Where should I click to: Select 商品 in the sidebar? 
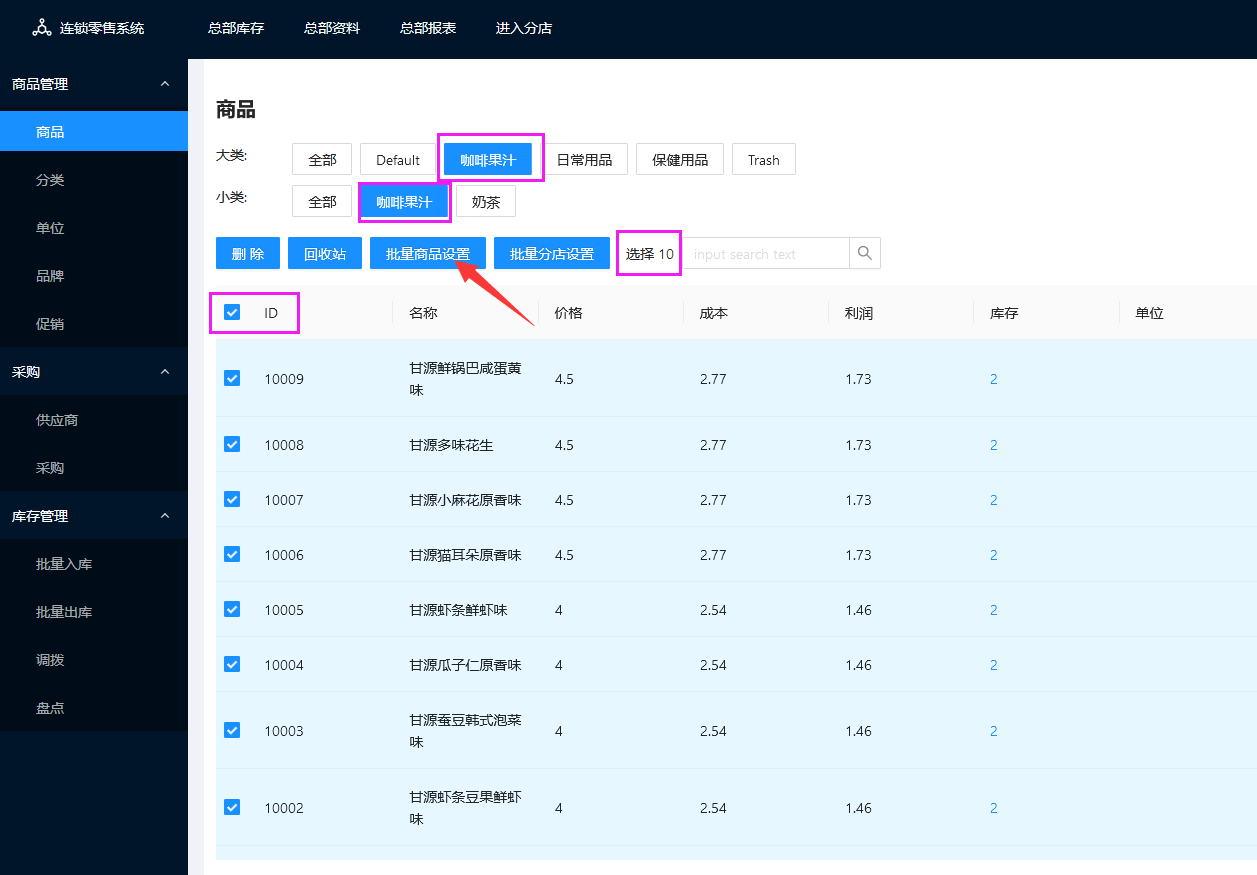(x=94, y=132)
